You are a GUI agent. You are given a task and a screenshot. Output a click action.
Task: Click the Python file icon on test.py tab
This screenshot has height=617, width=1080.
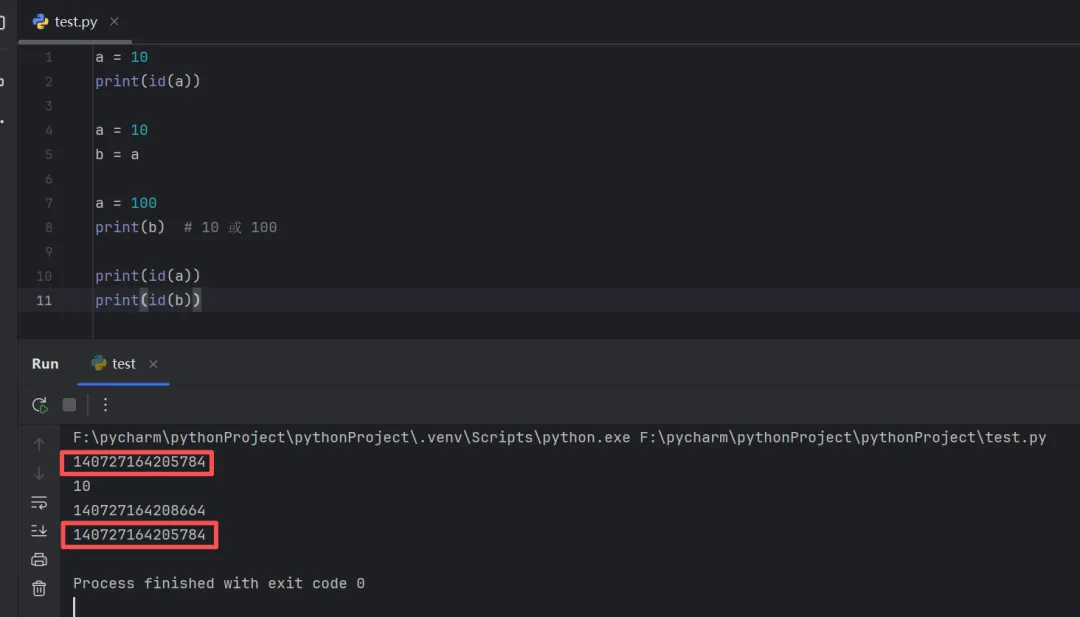click(41, 21)
